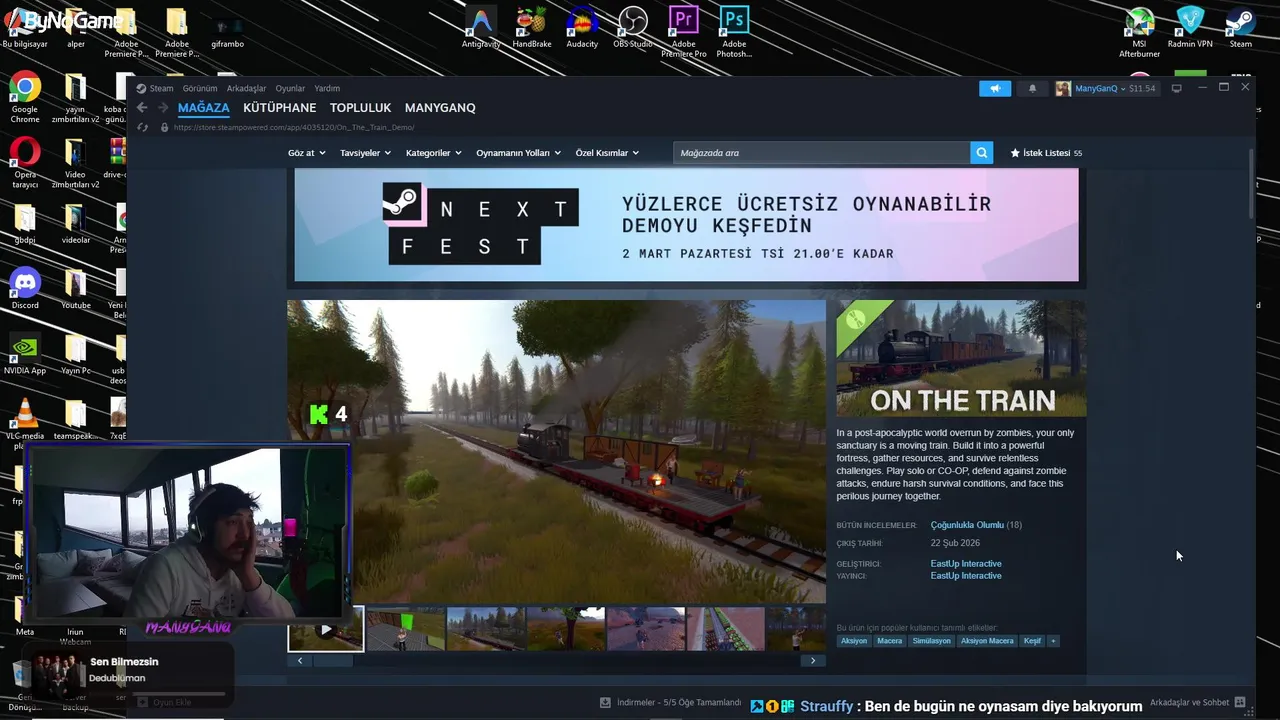
Task: Open the Görünüm menu
Action: [x=200, y=88]
